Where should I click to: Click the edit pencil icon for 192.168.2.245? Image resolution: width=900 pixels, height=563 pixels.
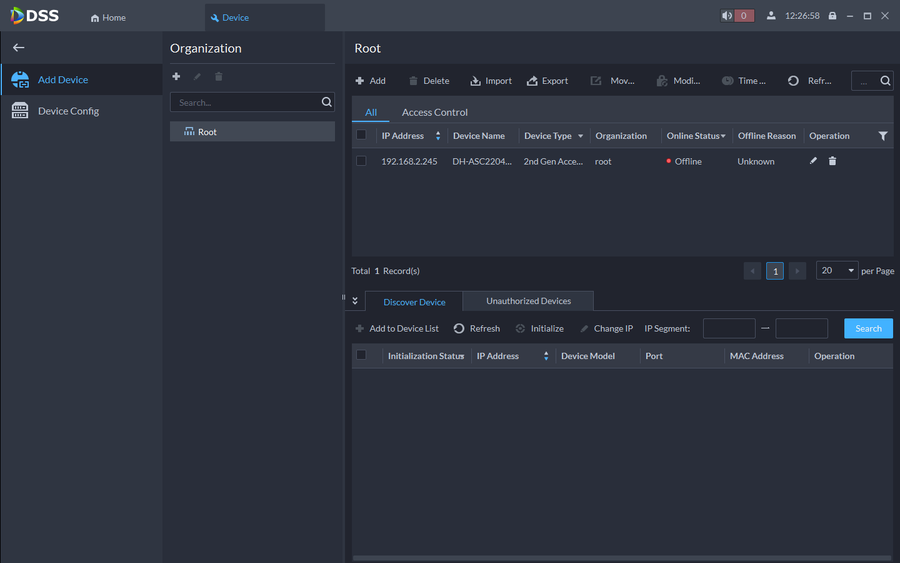pos(813,161)
